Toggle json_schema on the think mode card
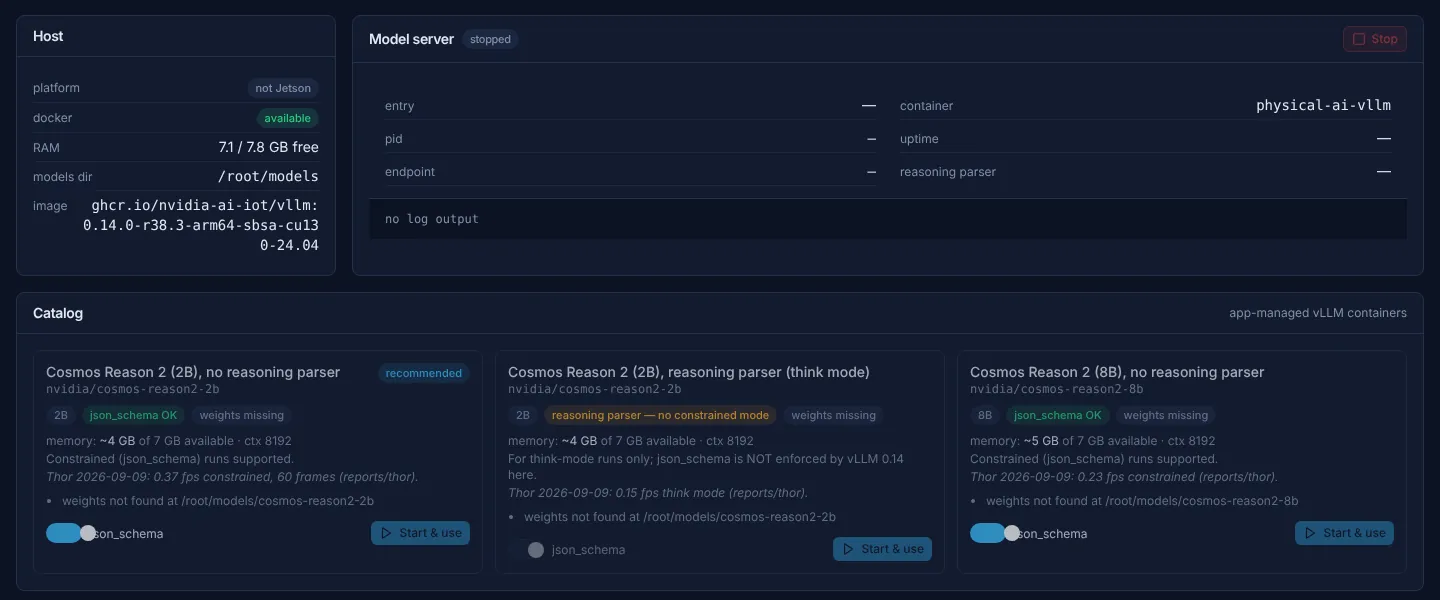 click(x=527, y=549)
